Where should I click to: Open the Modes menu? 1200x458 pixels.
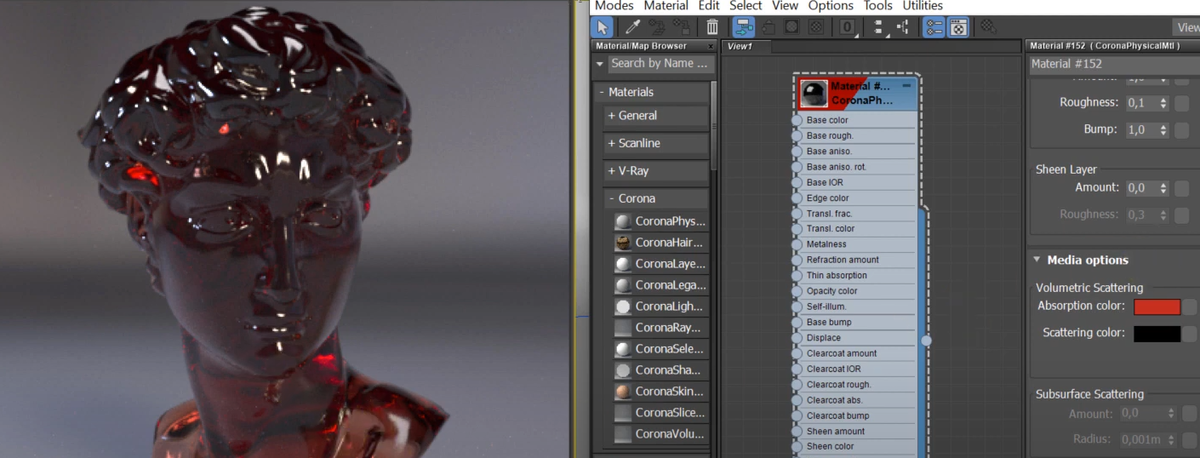tap(614, 6)
